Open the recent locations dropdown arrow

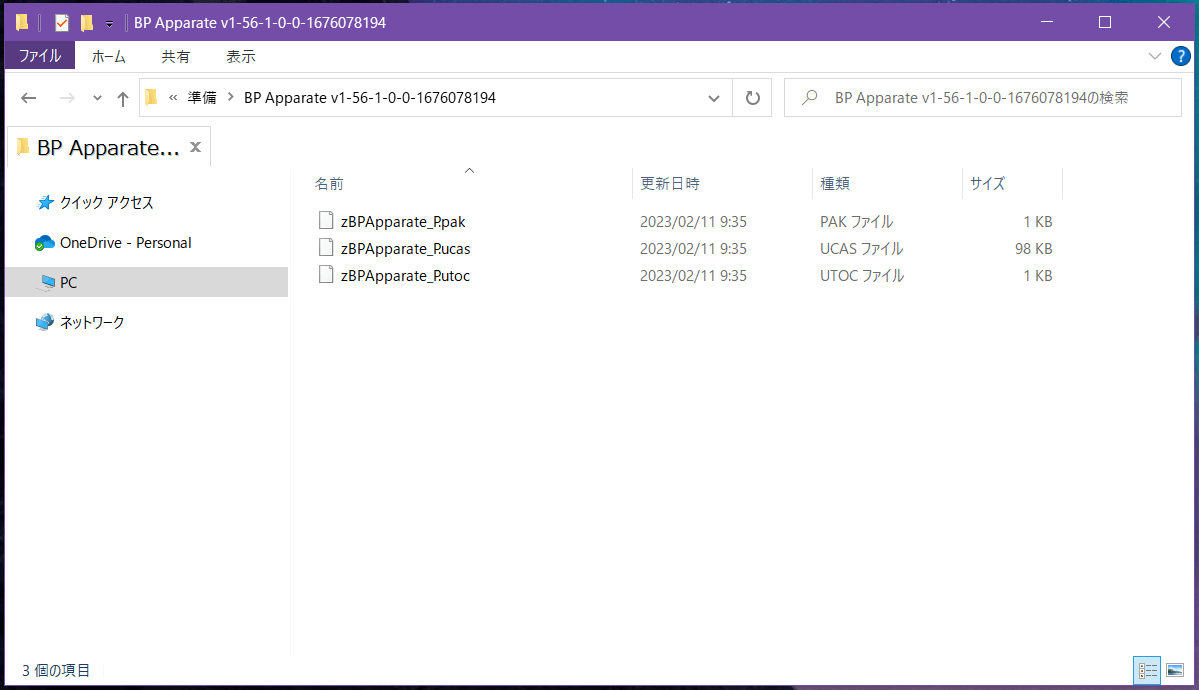[x=97, y=98]
